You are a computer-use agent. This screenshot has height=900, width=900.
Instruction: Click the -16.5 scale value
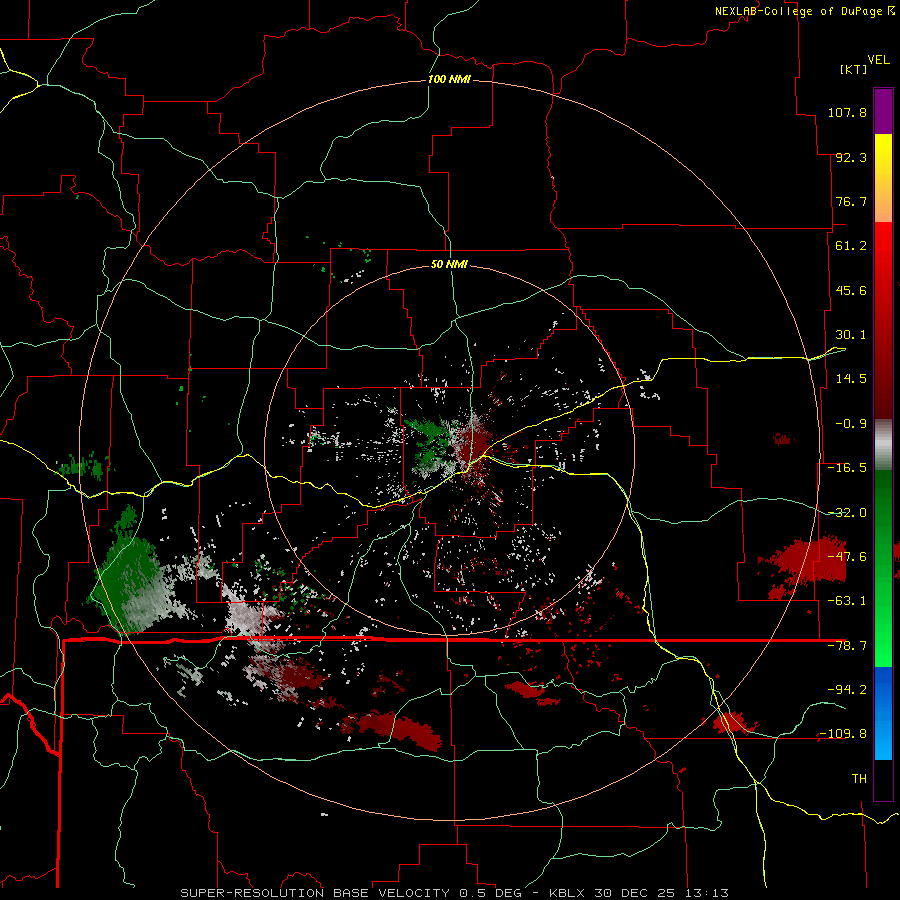point(847,468)
